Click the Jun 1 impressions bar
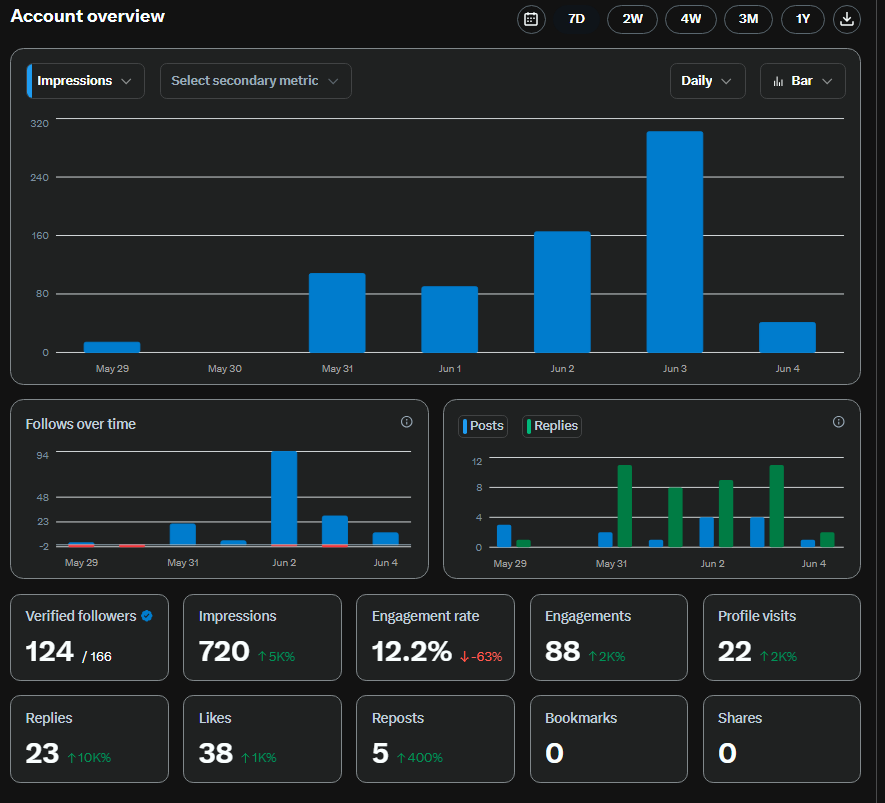 click(x=449, y=319)
